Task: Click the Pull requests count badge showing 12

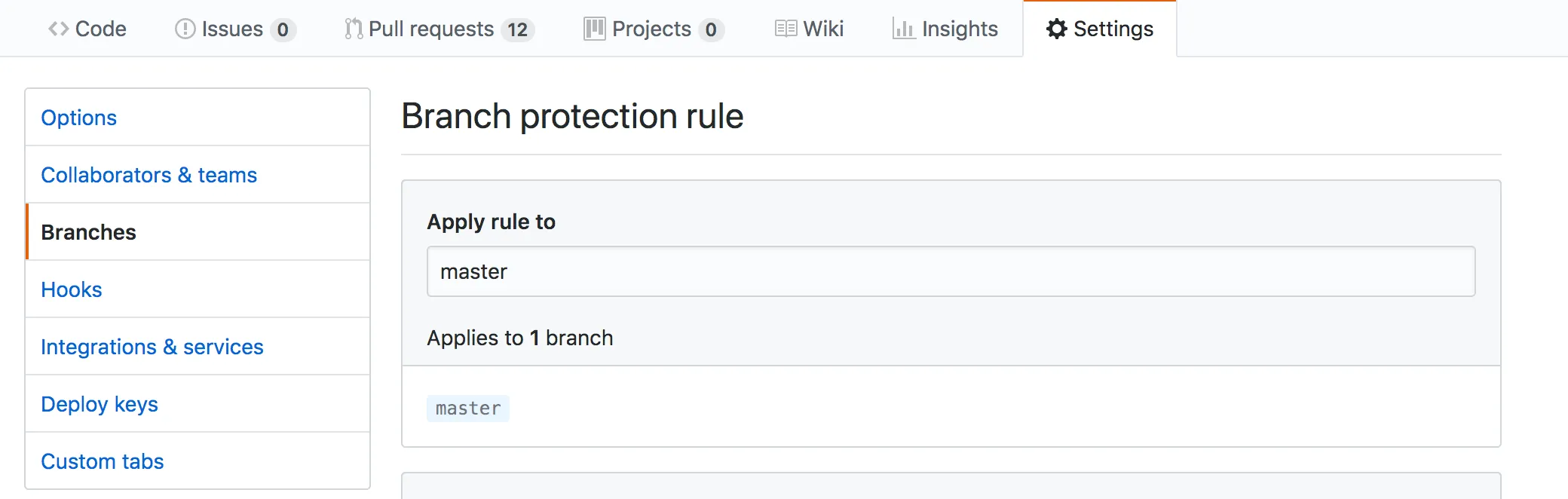Action: coord(517,30)
